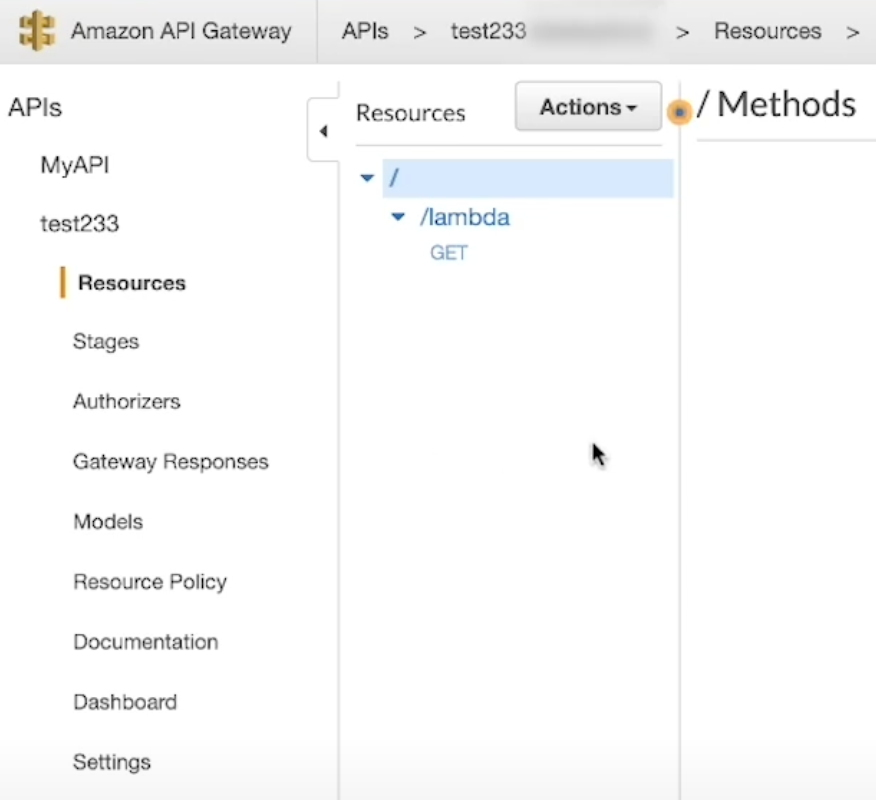Click the Resources panel heading
876x800 pixels.
[411, 113]
